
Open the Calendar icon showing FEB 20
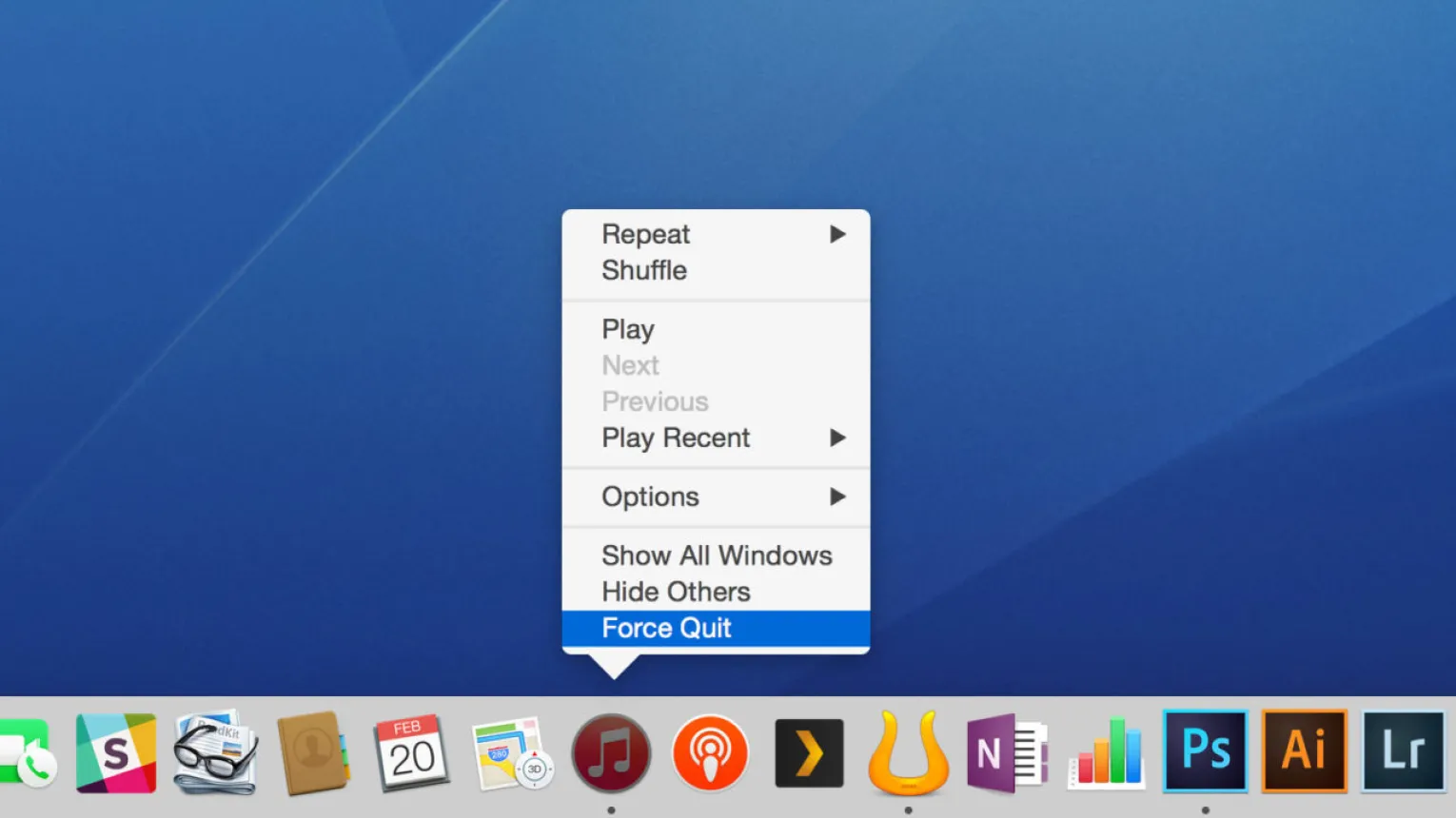[412, 752]
